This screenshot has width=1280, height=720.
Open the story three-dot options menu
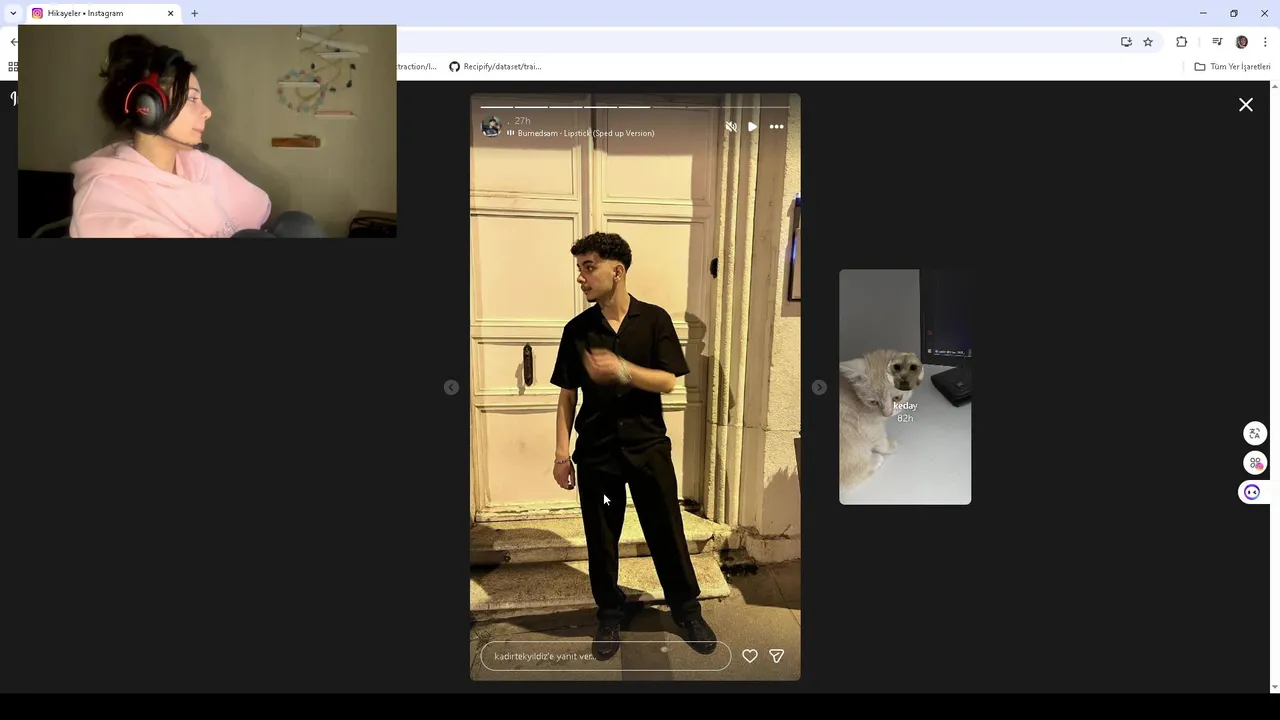[777, 127]
